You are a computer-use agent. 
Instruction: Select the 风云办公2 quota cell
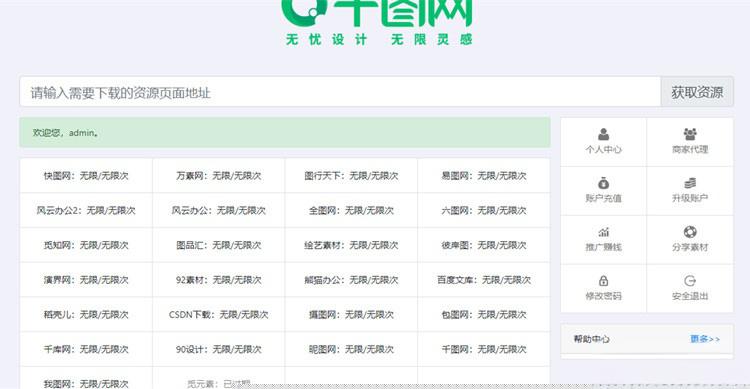coord(86,210)
